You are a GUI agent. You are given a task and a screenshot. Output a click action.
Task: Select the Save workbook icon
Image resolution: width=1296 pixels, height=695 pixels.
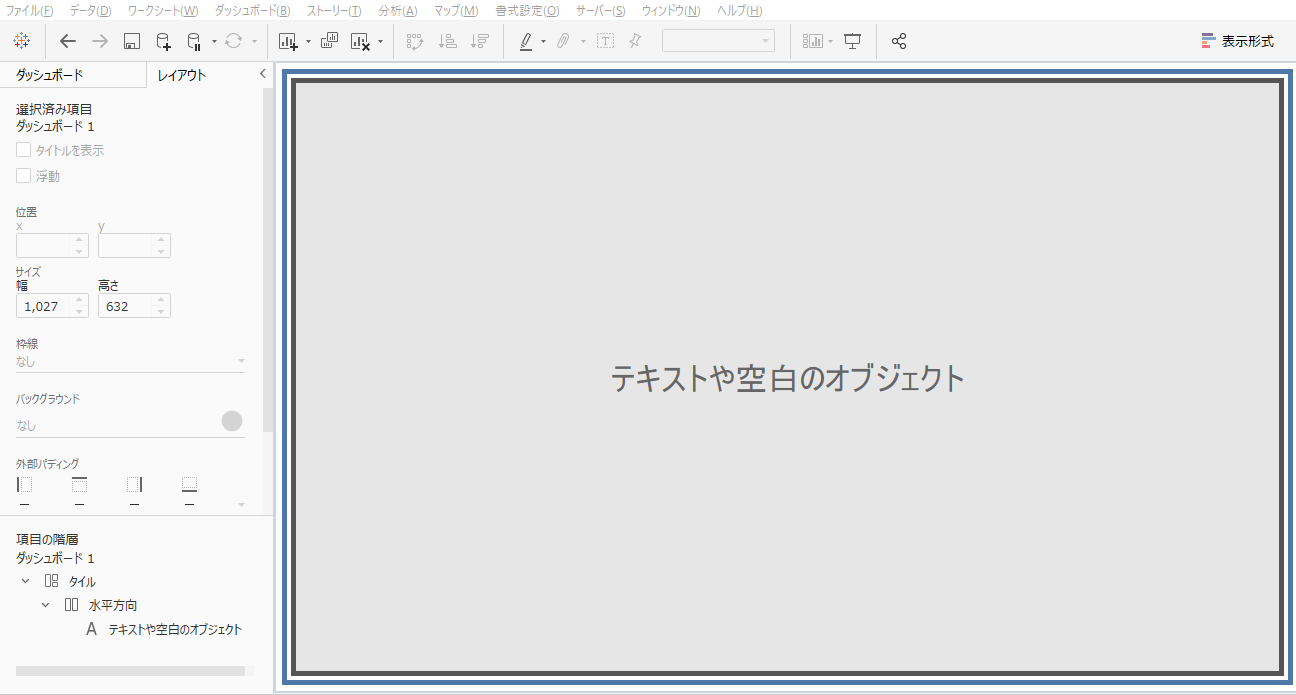(131, 41)
